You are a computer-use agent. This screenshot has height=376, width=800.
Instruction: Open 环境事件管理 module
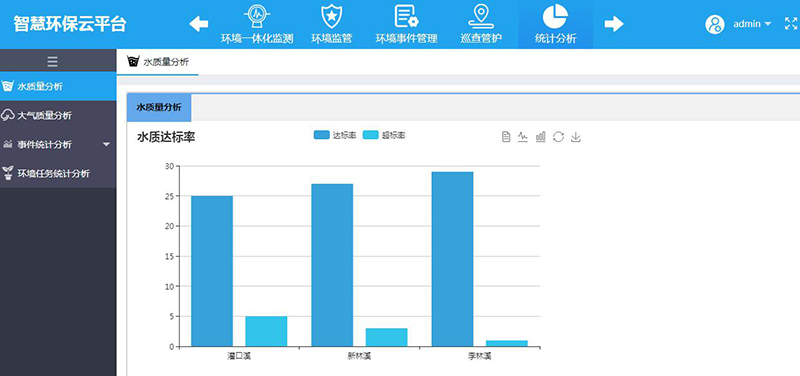[x=407, y=24]
